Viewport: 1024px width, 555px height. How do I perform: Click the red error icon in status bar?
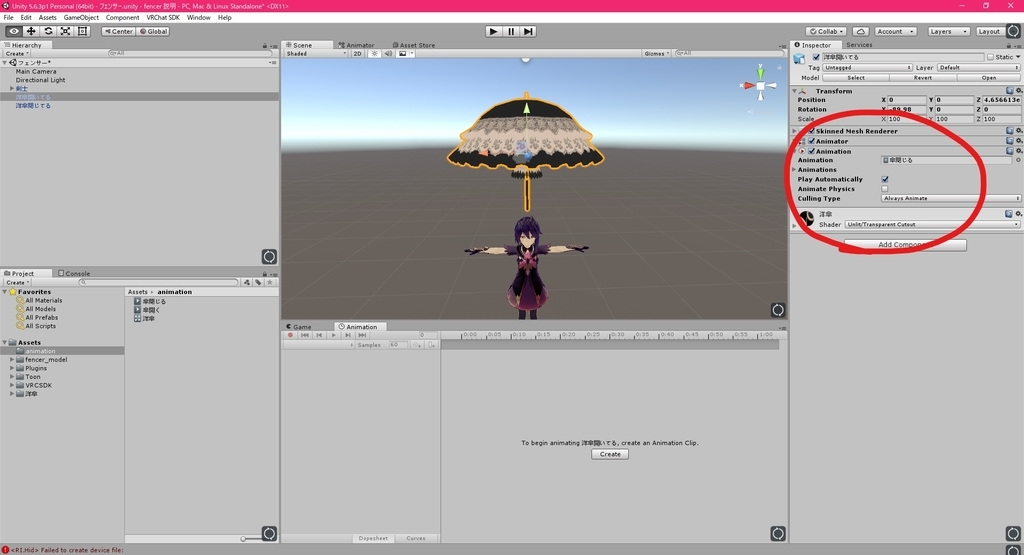(x=5, y=550)
